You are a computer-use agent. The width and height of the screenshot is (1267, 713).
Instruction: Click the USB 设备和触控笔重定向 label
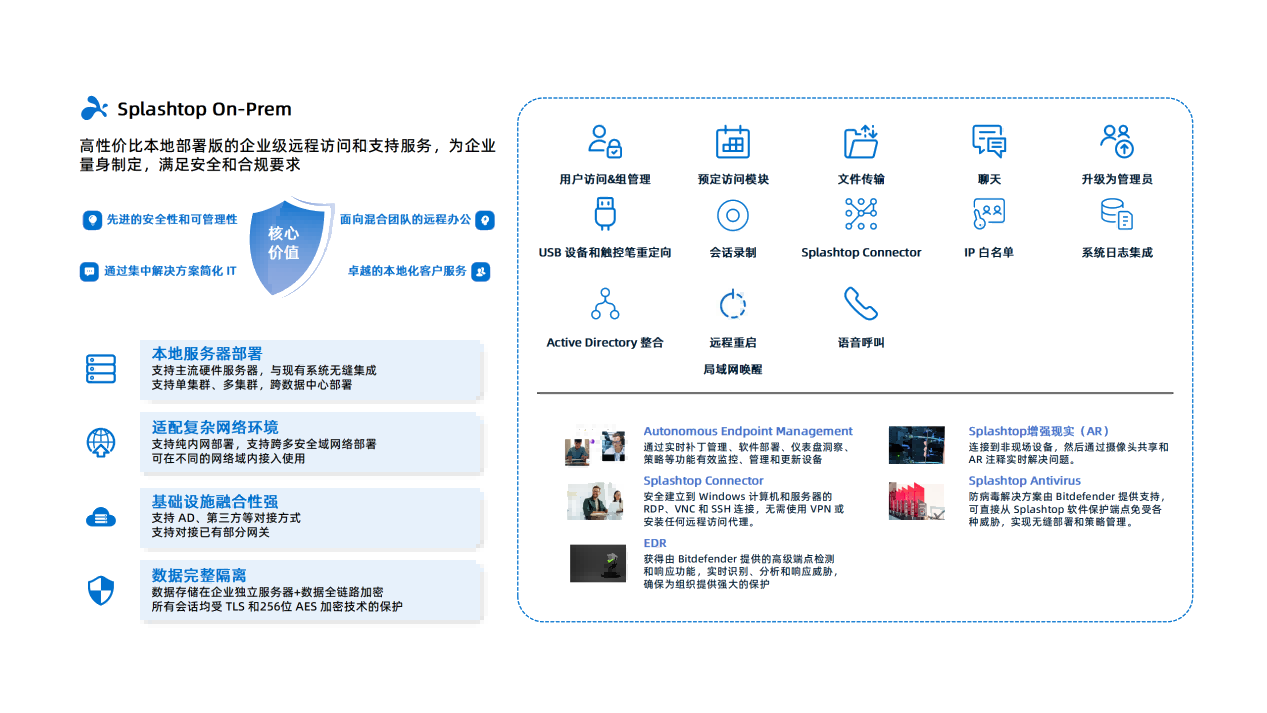tap(605, 252)
